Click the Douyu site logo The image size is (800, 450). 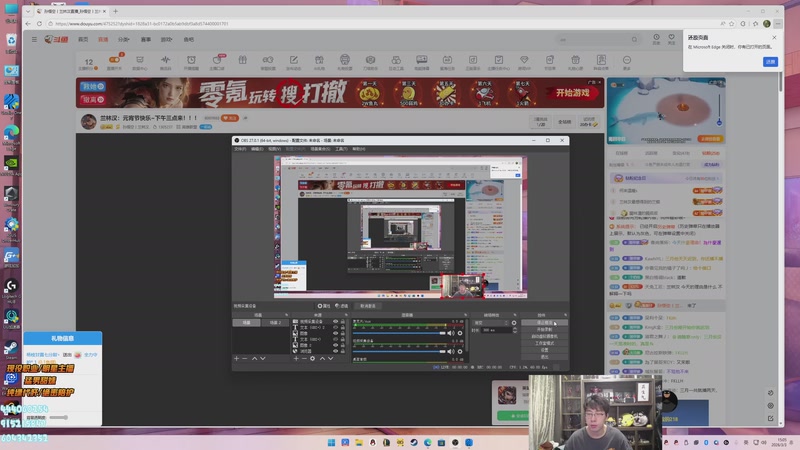tap(56, 39)
